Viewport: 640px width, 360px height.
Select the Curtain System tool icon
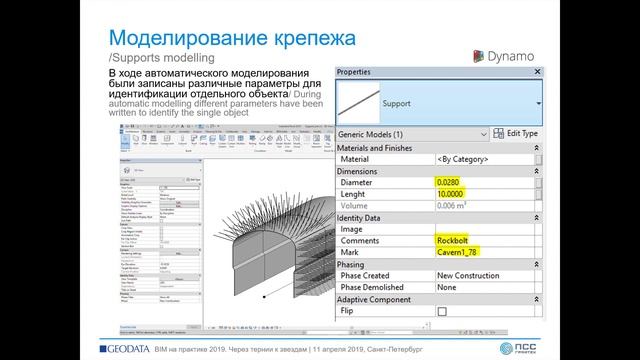coord(222,138)
